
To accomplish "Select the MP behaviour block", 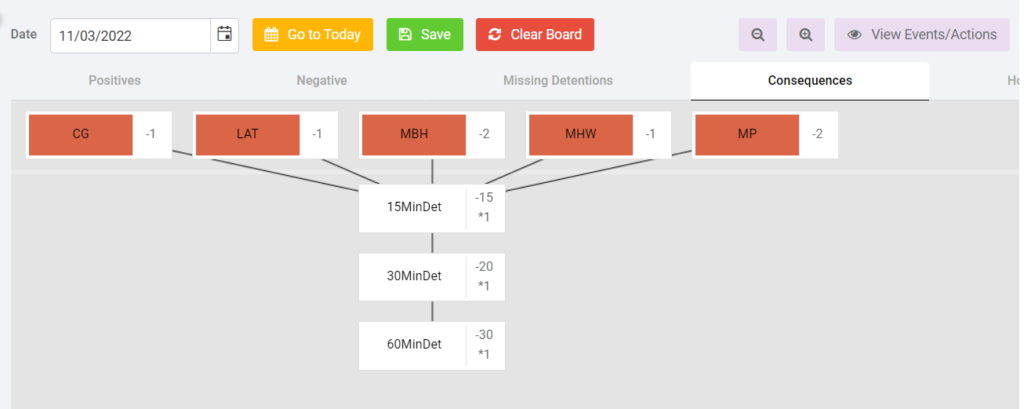I will click(747, 135).
